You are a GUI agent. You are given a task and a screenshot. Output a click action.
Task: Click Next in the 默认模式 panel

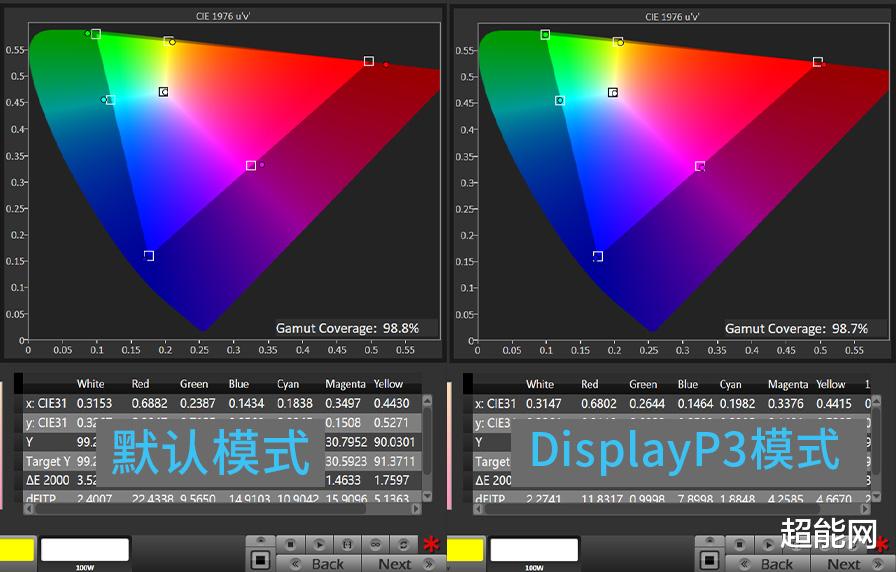point(403,563)
